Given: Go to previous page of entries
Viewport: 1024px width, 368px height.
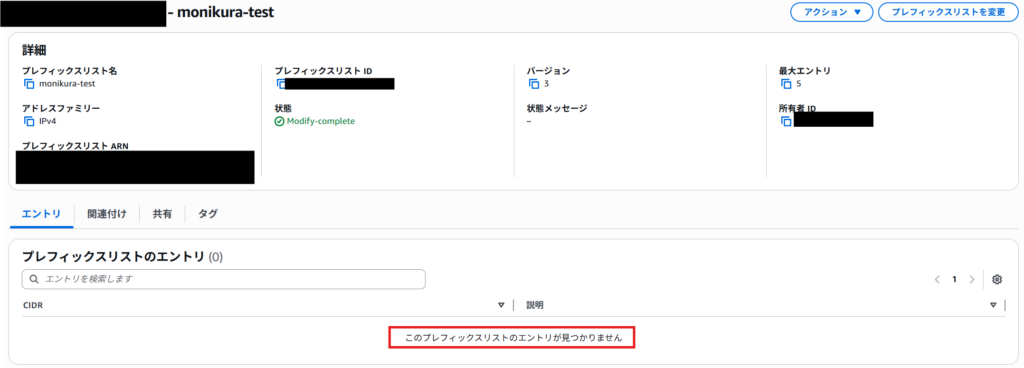Looking at the screenshot, I should (x=937, y=279).
